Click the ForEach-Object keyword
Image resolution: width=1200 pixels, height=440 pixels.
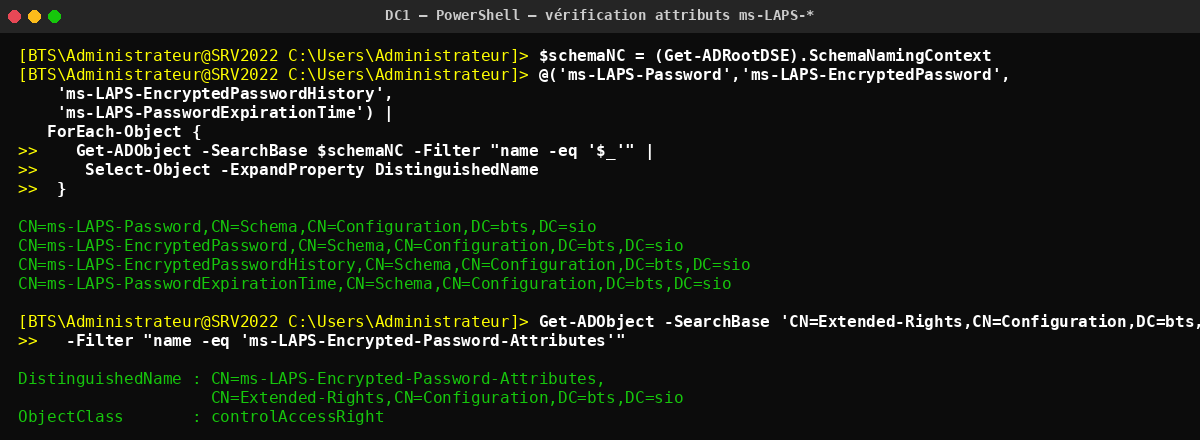[115, 132]
